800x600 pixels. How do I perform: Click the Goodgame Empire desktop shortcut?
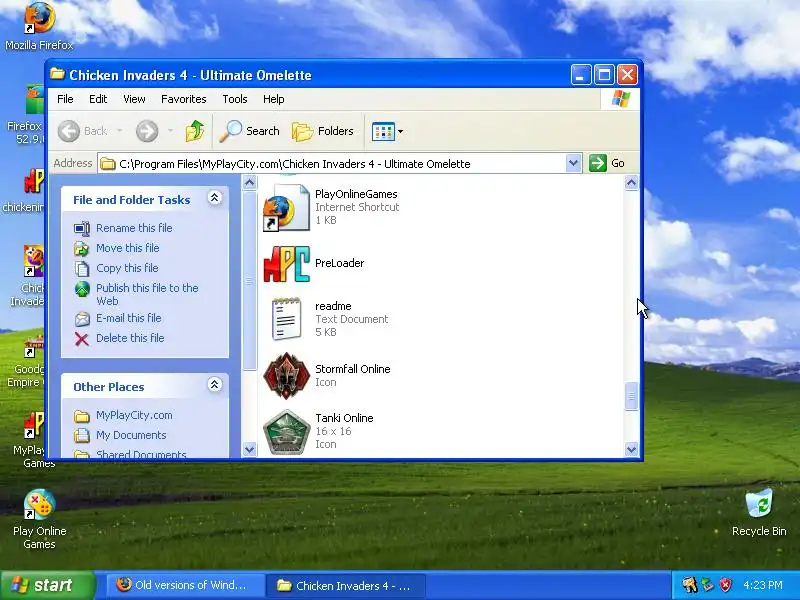(x=27, y=361)
